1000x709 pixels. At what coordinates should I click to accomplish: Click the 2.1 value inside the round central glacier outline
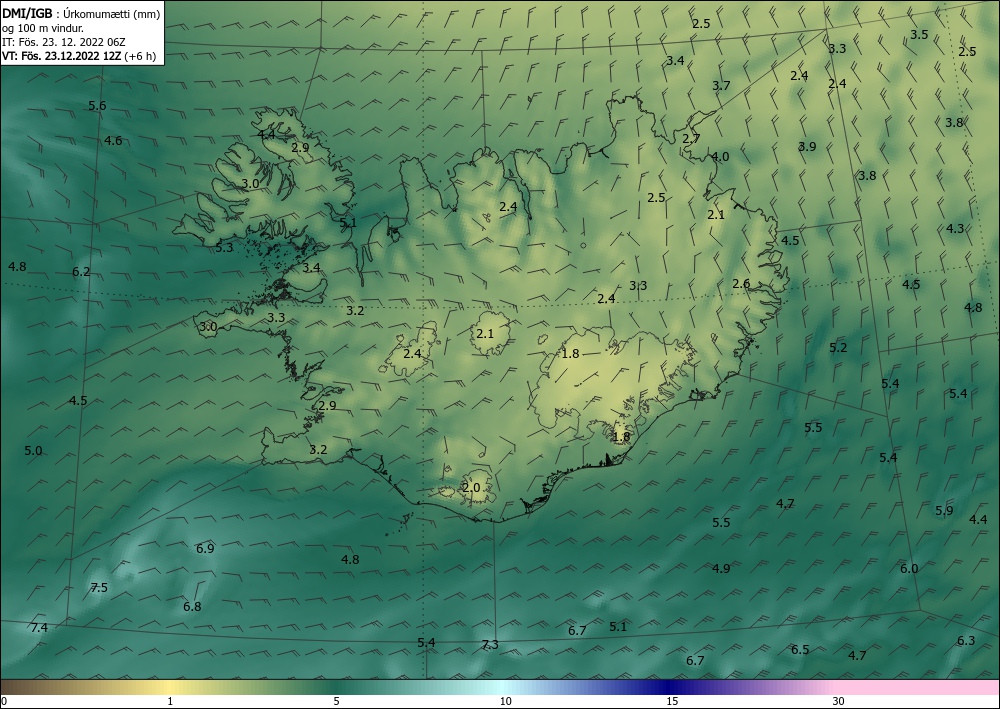pyautogui.click(x=485, y=333)
